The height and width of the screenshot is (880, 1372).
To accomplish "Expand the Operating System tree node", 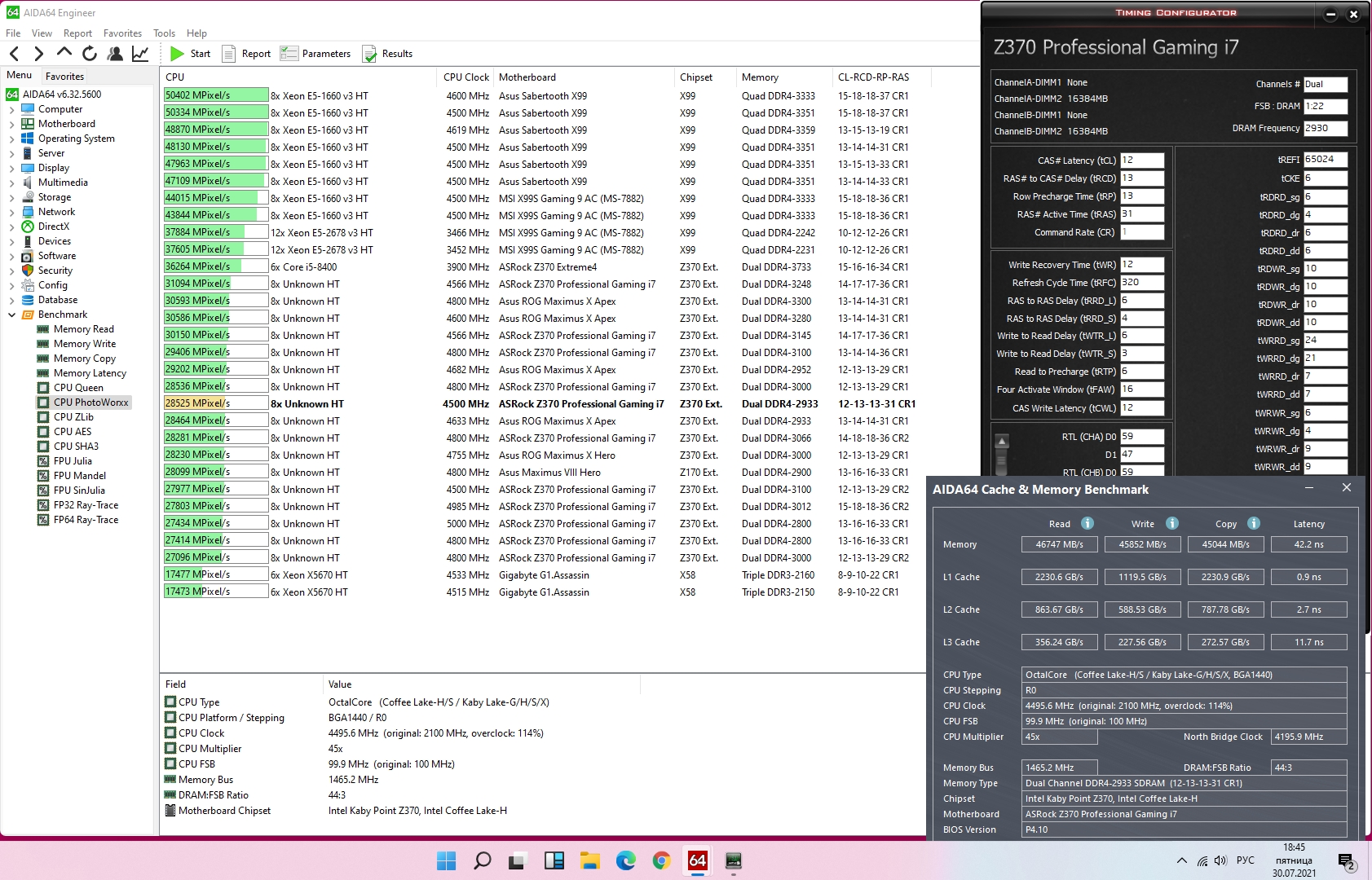I will click(11, 139).
